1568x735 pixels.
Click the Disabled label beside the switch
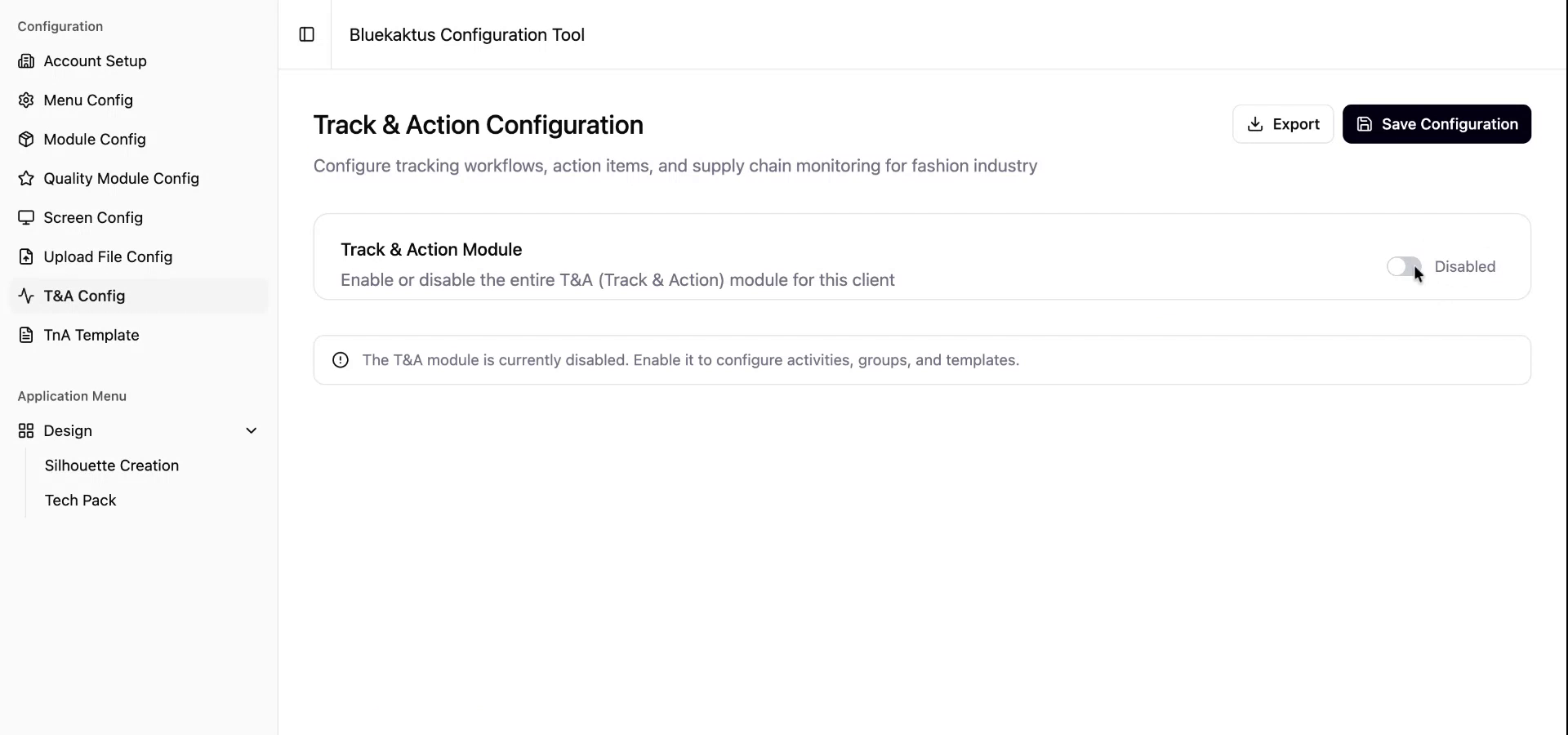click(1464, 267)
